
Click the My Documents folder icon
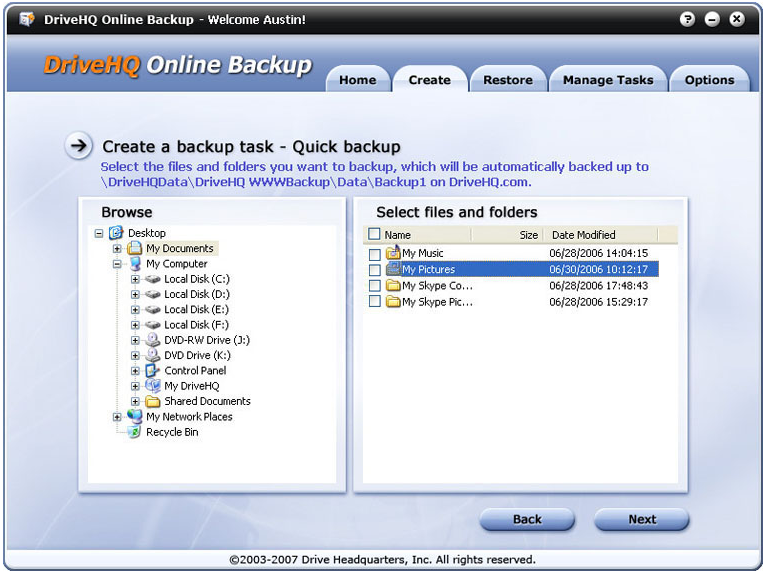tap(134, 248)
